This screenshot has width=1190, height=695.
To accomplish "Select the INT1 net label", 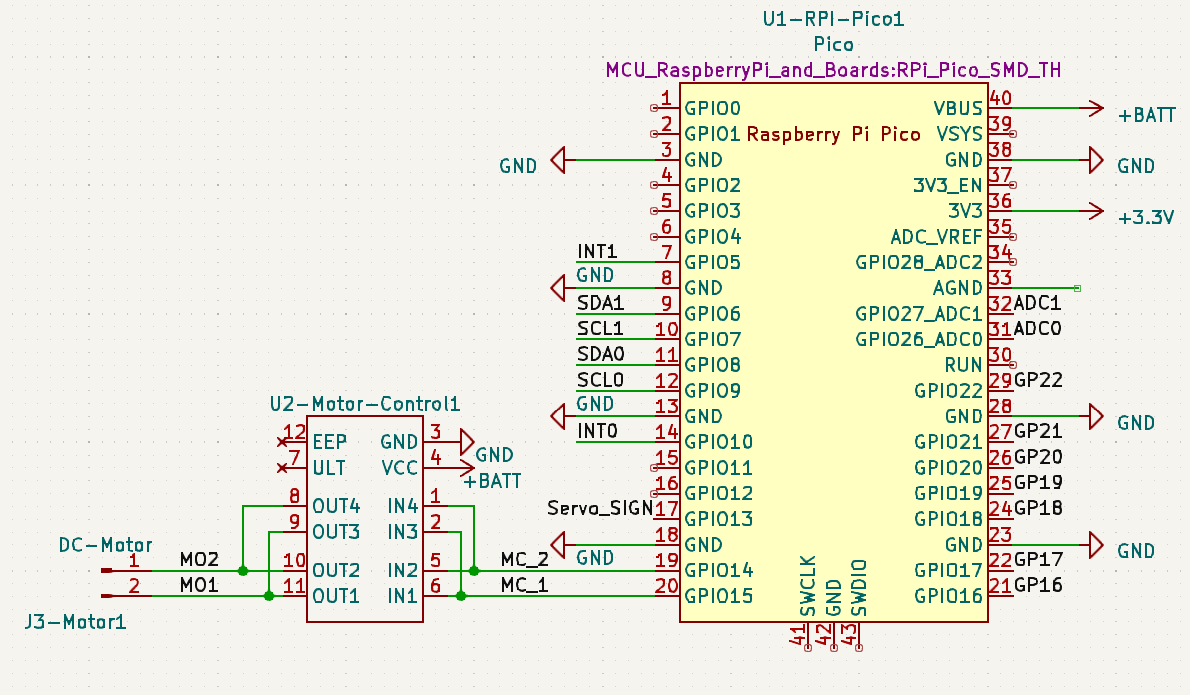I will coord(597,251).
